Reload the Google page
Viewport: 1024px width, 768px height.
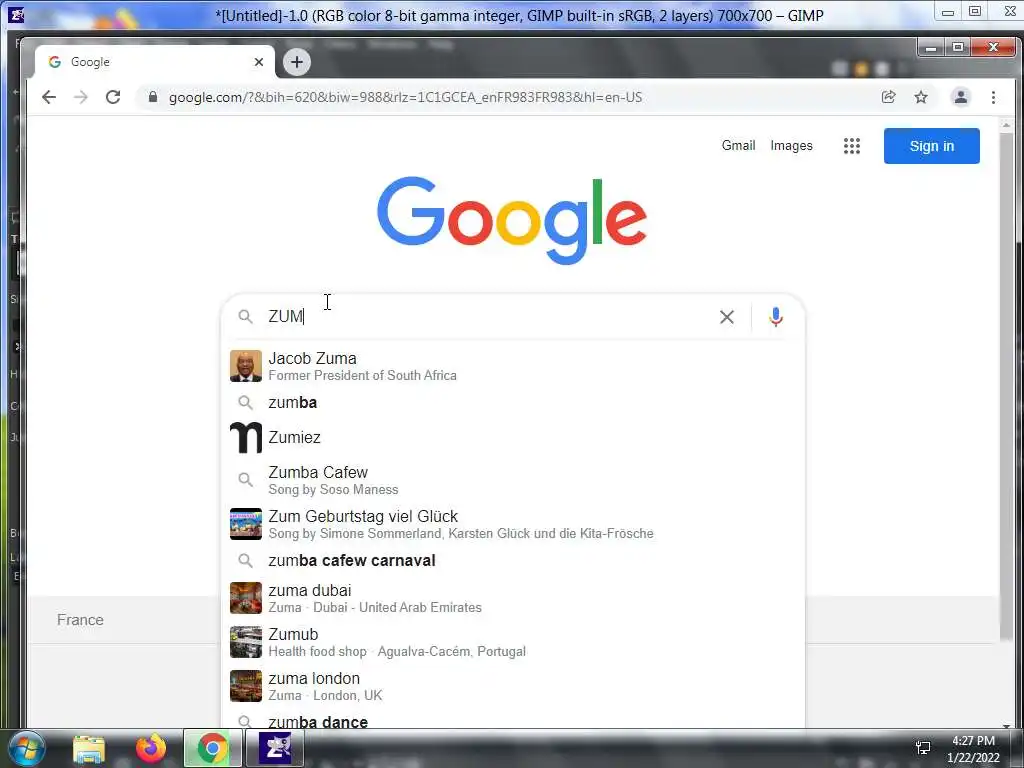[x=113, y=97]
